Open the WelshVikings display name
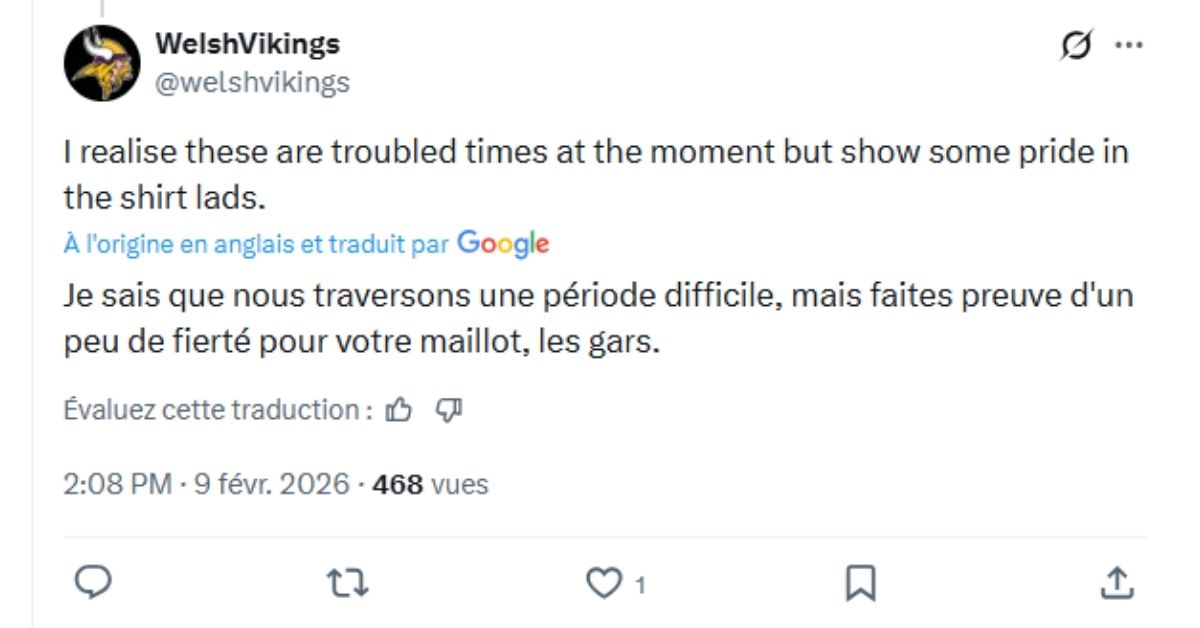The height and width of the screenshot is (628, 1200). coord(247,44)
